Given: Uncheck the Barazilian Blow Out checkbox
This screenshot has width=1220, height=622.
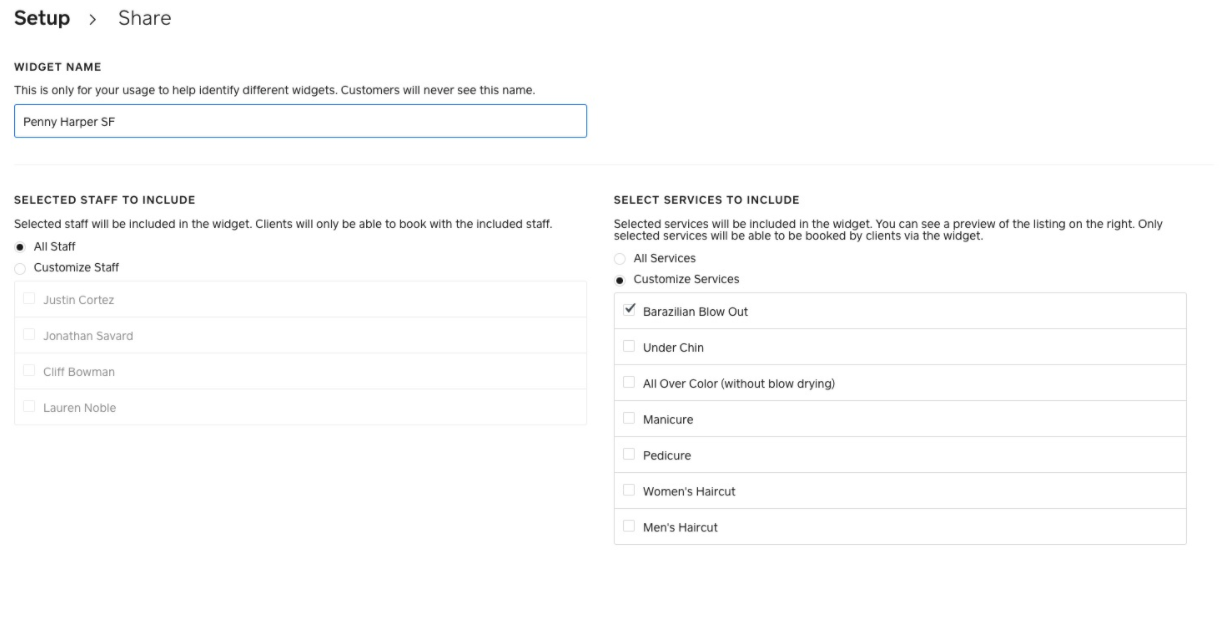Looking at the screenshot, I should [629, 310].
